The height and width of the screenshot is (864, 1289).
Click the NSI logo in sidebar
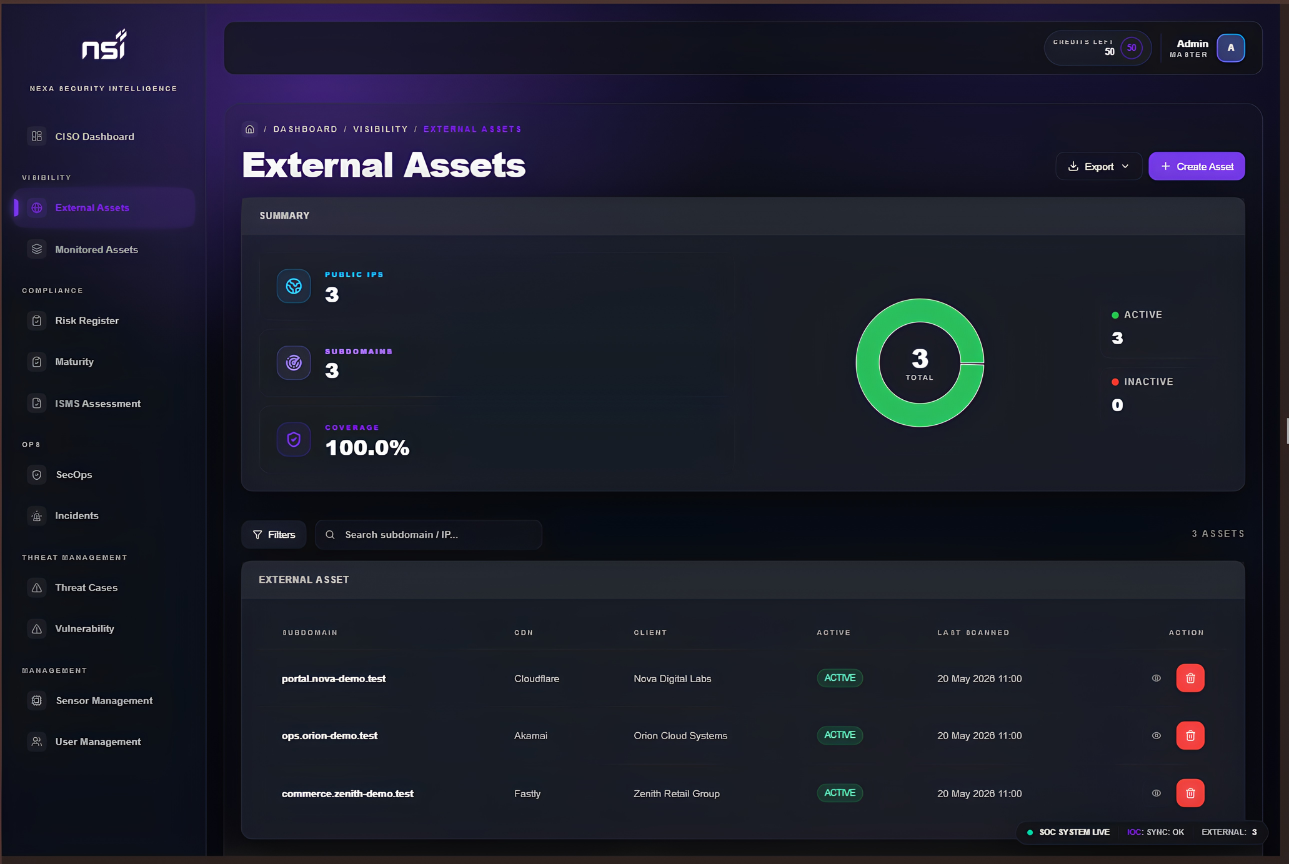coord(104,47)
